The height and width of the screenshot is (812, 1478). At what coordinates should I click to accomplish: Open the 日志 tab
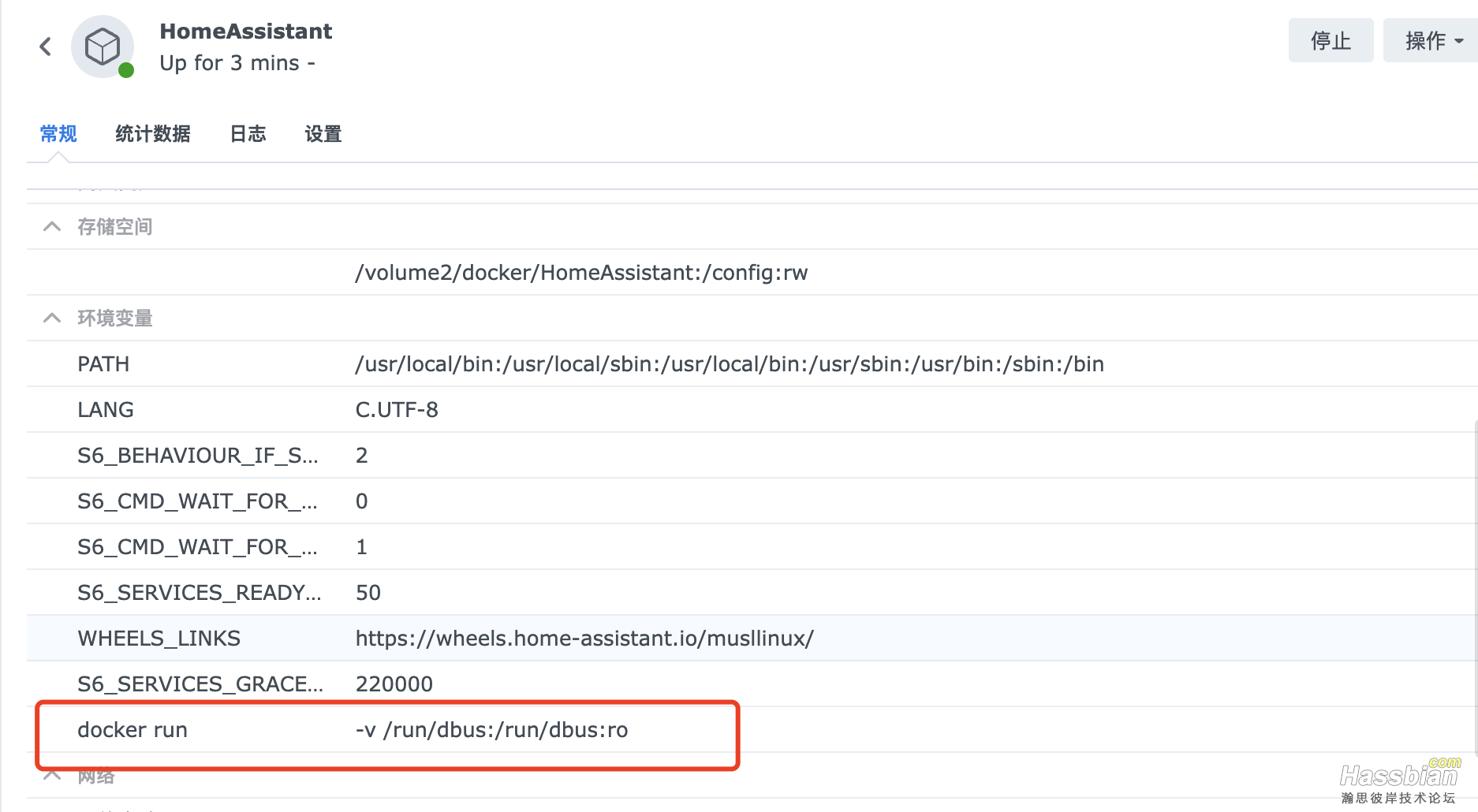click(248, 134)
